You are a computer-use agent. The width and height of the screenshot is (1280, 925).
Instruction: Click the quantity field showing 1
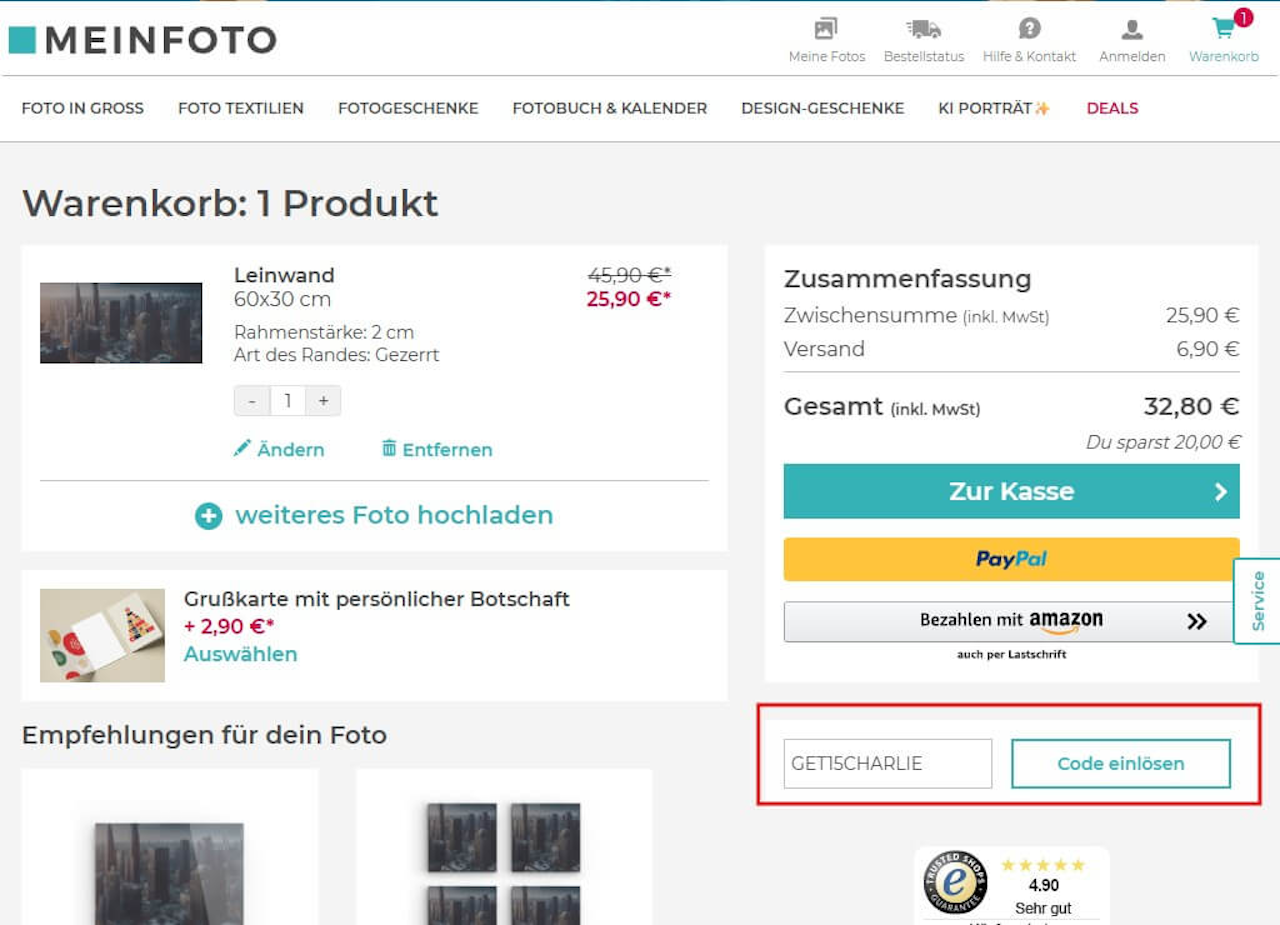coord(288,401)
